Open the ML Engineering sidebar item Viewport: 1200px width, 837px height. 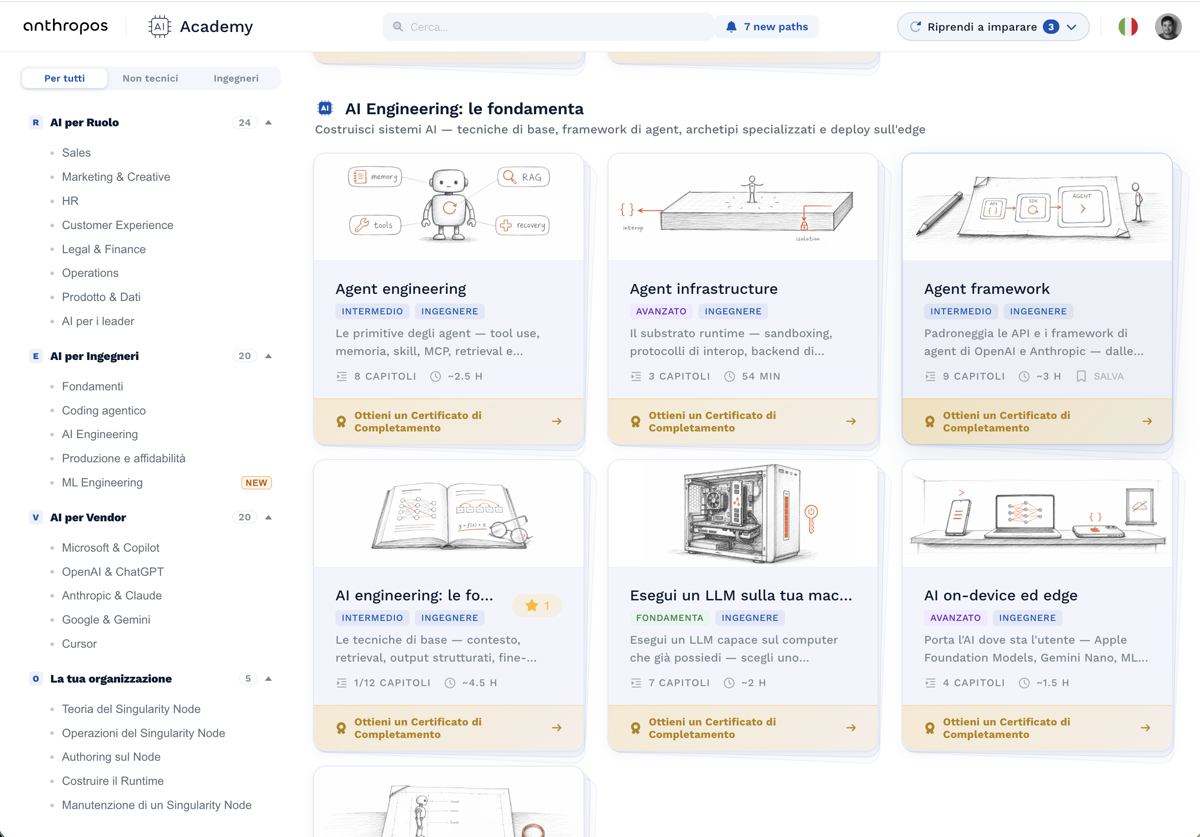pos(102,483)
